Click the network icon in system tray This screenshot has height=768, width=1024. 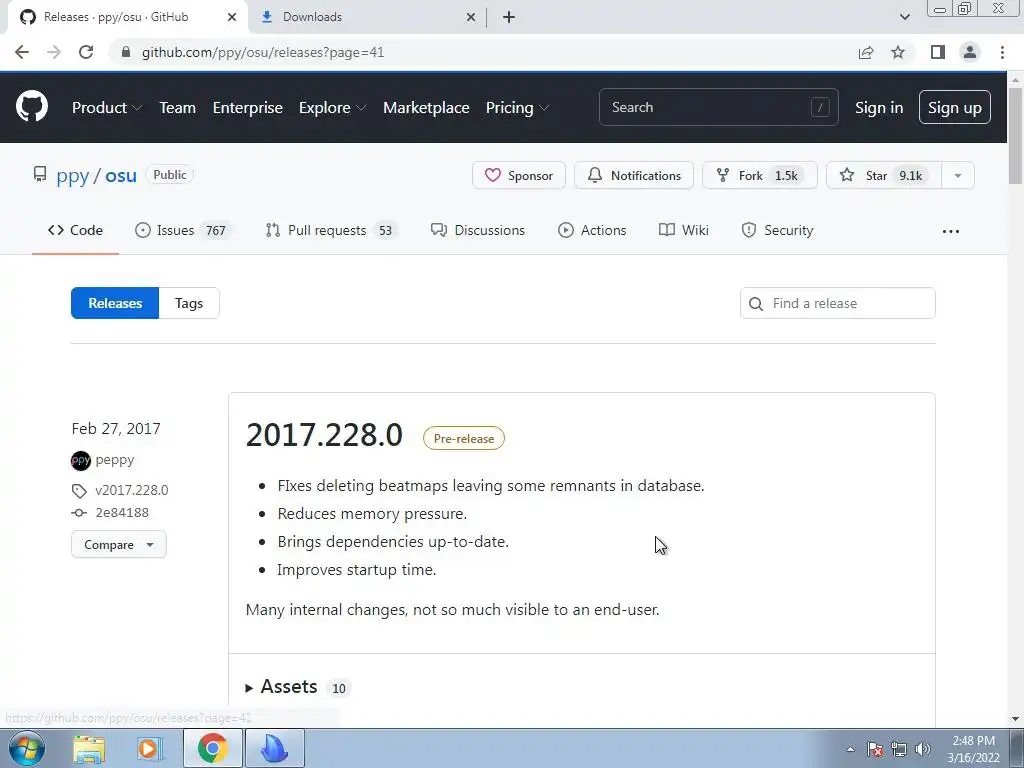coord(899,749)
